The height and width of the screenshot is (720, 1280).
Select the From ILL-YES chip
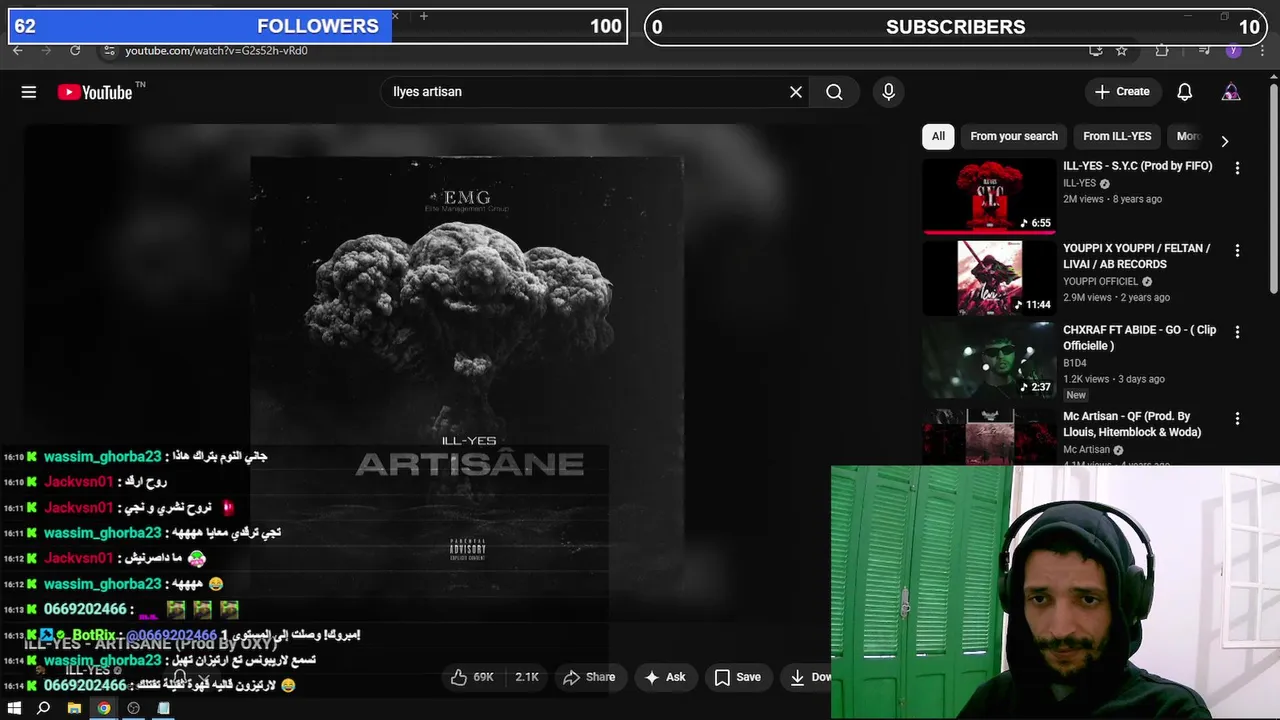pyautogui.click(x=1117, y=136)
